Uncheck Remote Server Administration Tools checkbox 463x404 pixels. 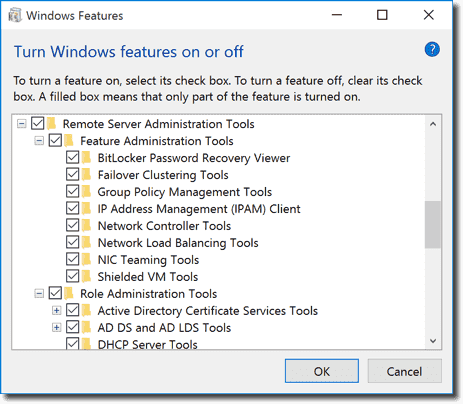point(38,123)
